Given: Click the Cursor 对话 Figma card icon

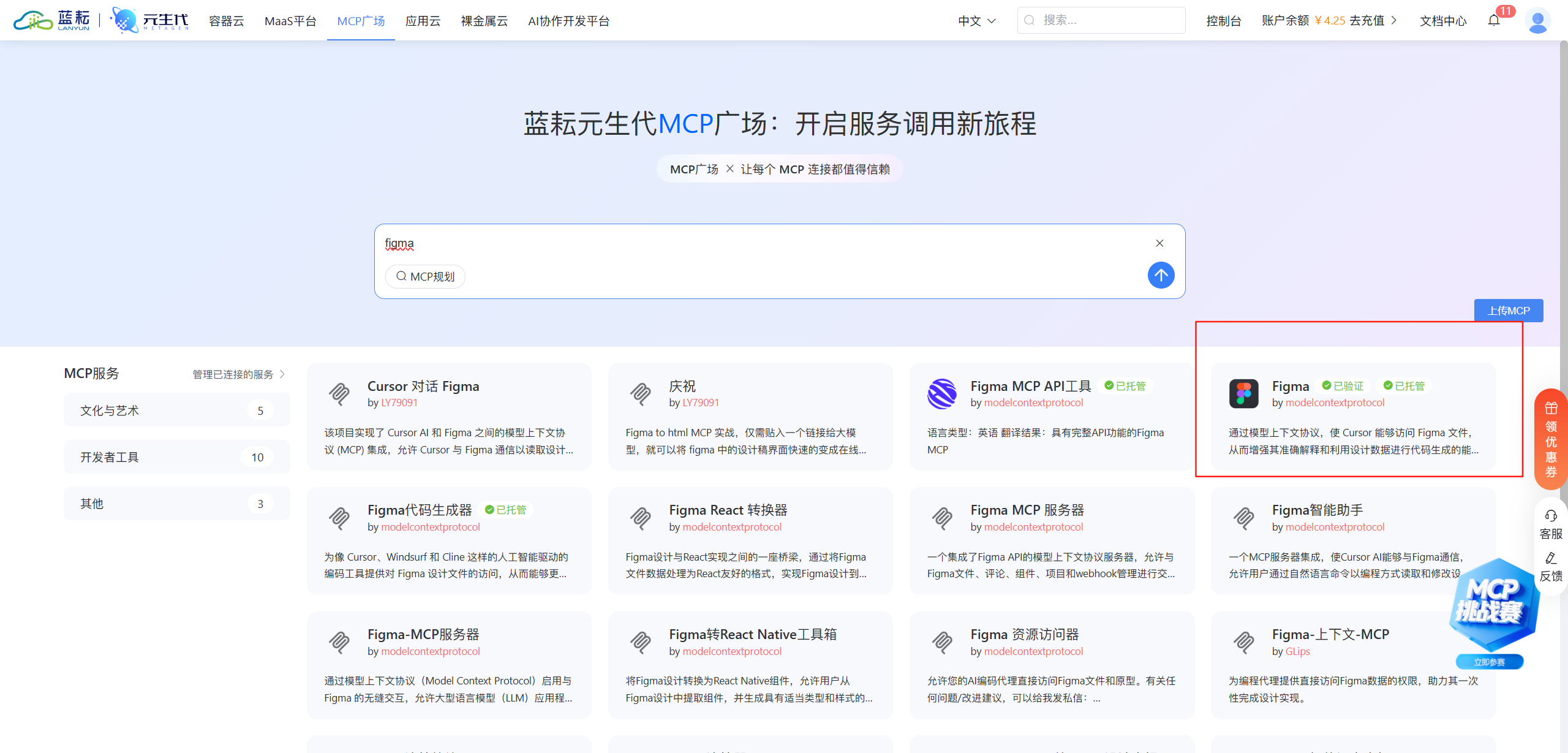Looking at the screenshot, I should point(339,393).
